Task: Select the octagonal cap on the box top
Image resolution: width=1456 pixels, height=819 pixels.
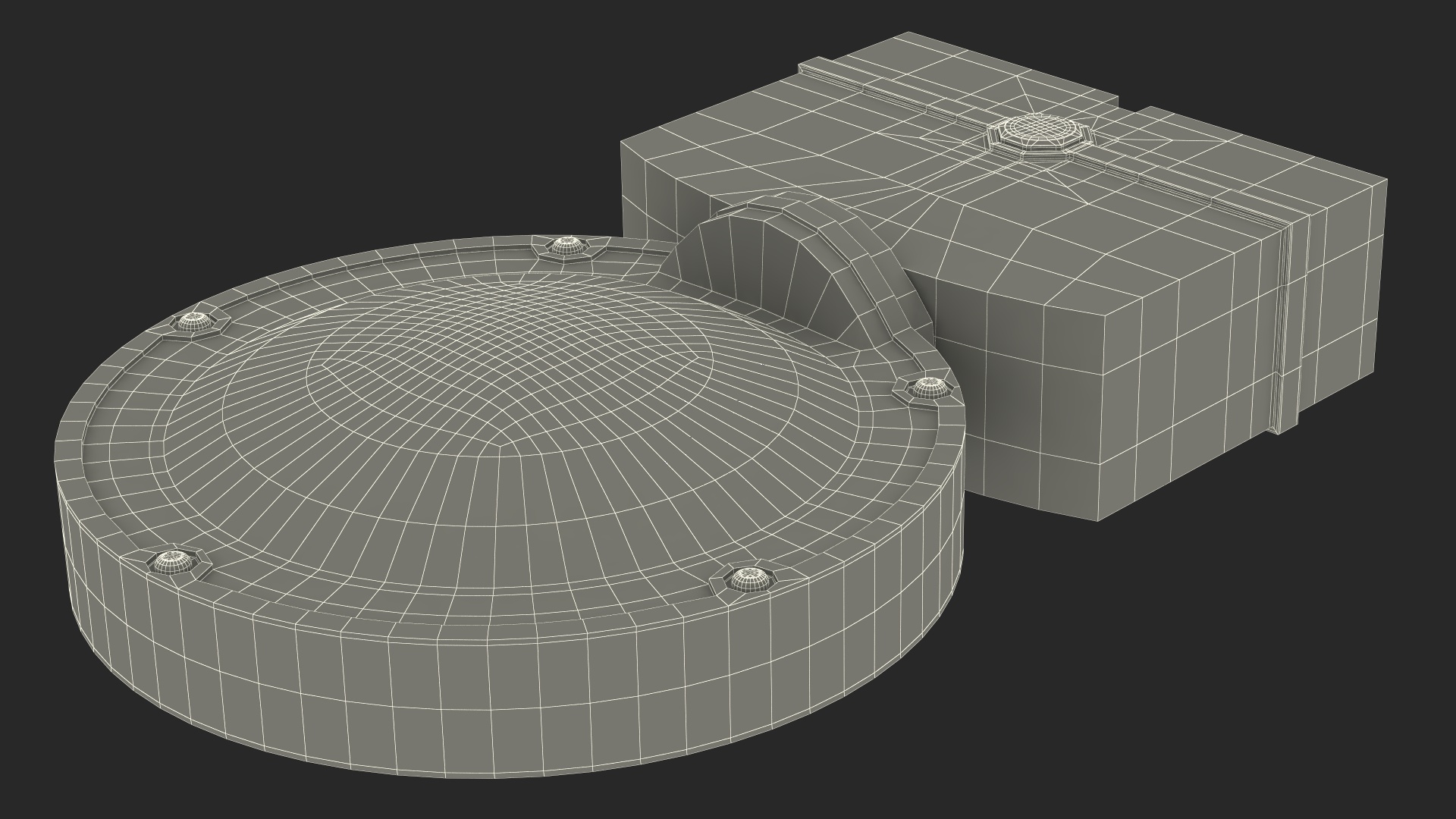Action: point(1040,132)
